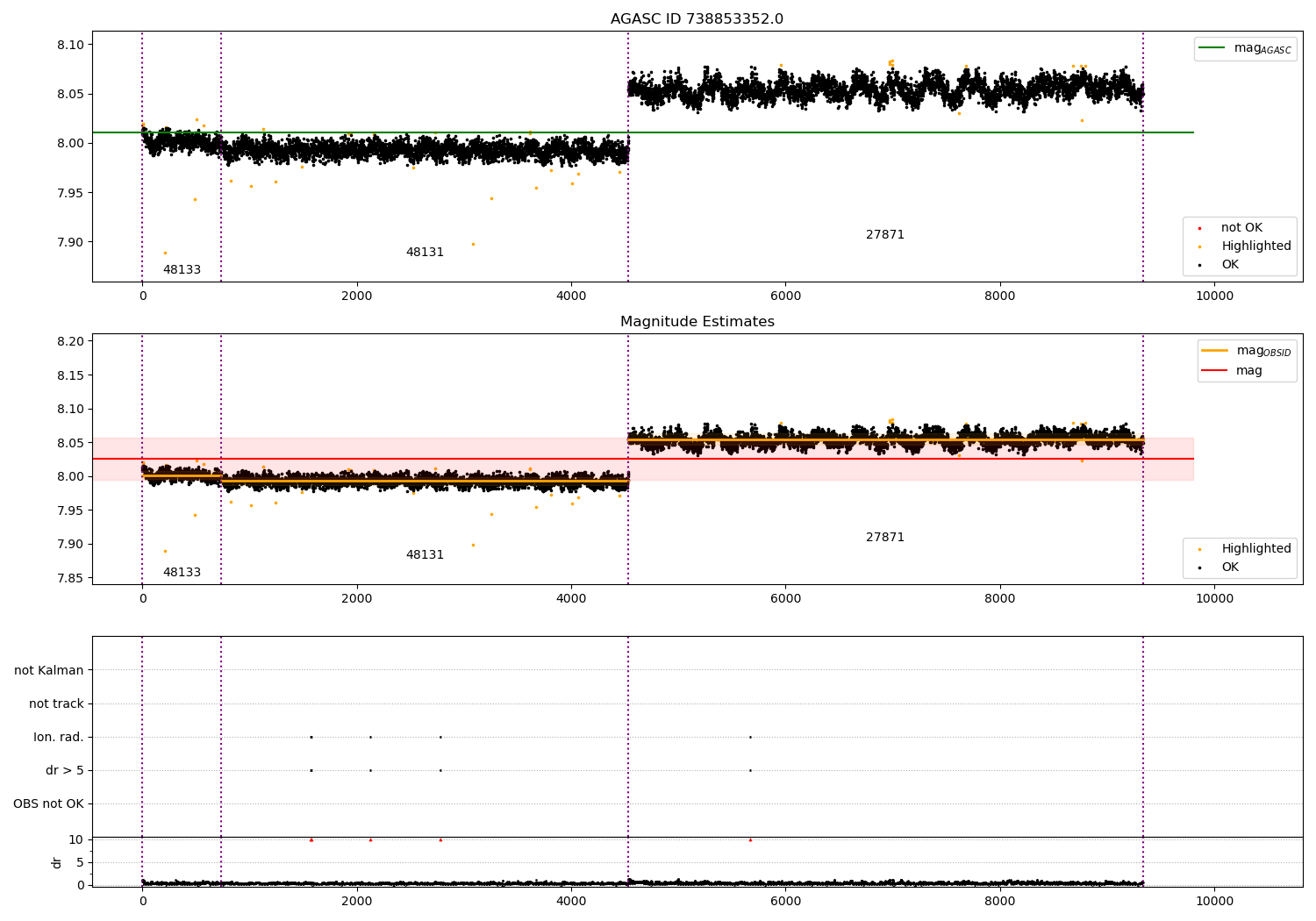
Task: Click the red line sample beside 'mag' legend entry
Action: tap(1214, 370)
